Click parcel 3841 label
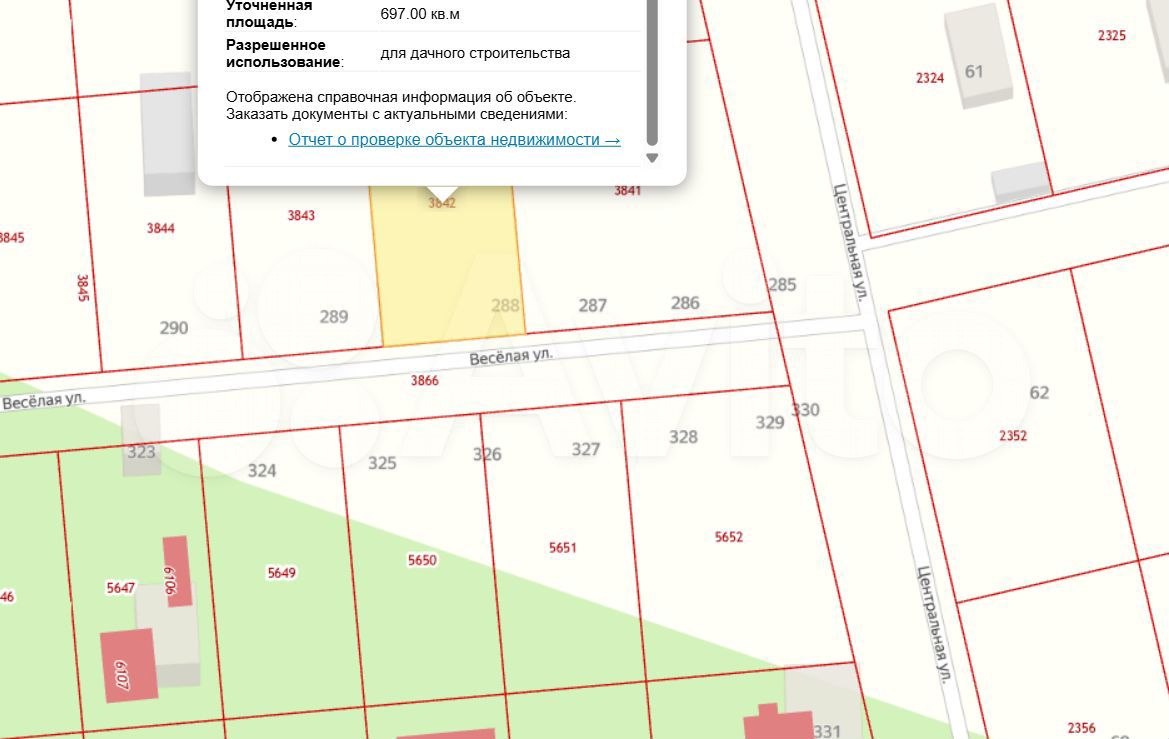The image size is (1169, 739). (x=627, y=191)
